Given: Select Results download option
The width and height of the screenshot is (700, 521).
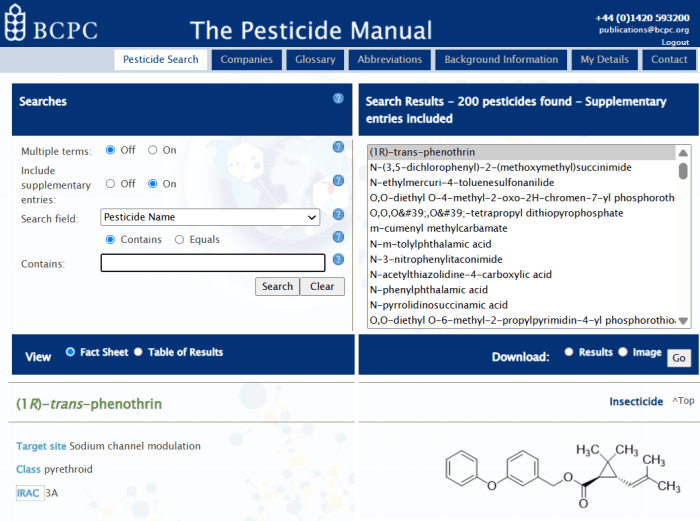Looking at the screenshot, I should coord(569,352).
